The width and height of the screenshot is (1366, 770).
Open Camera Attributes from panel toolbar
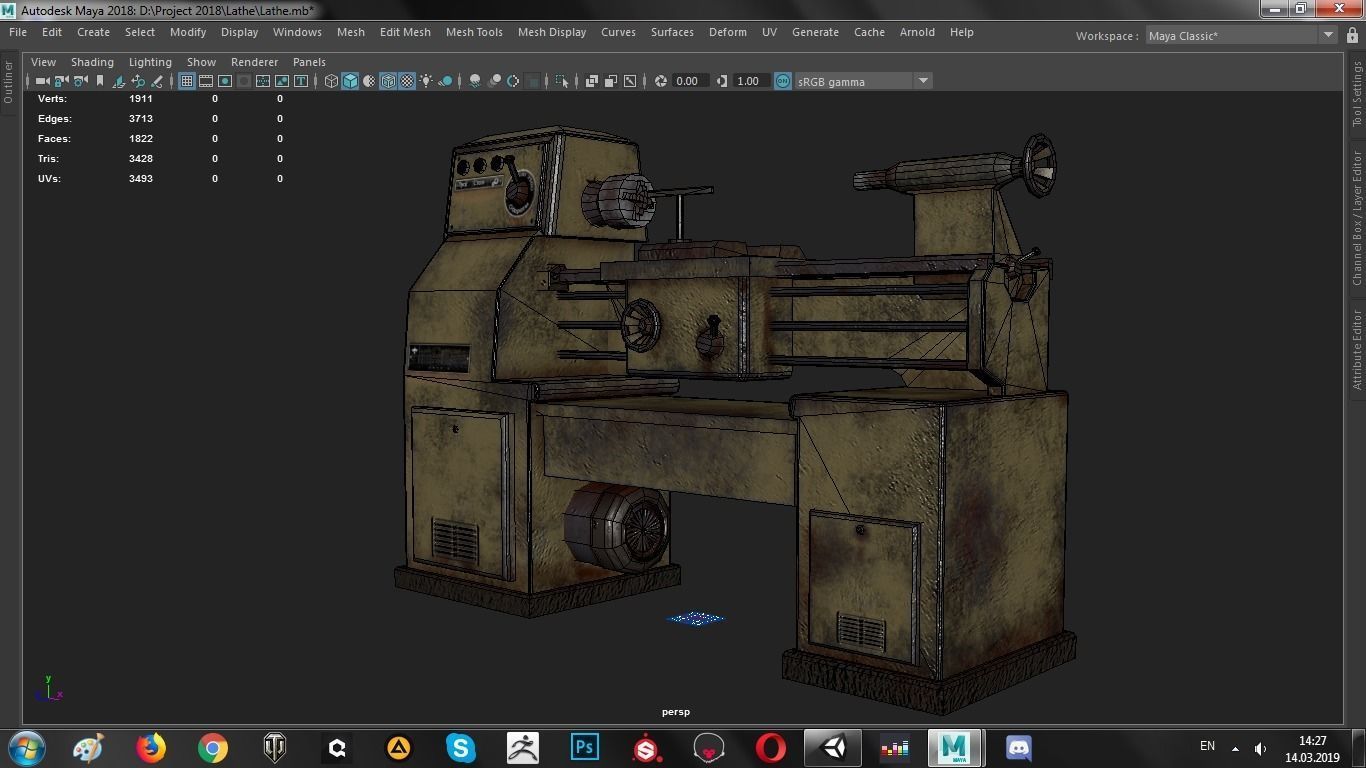pos(80,81)
